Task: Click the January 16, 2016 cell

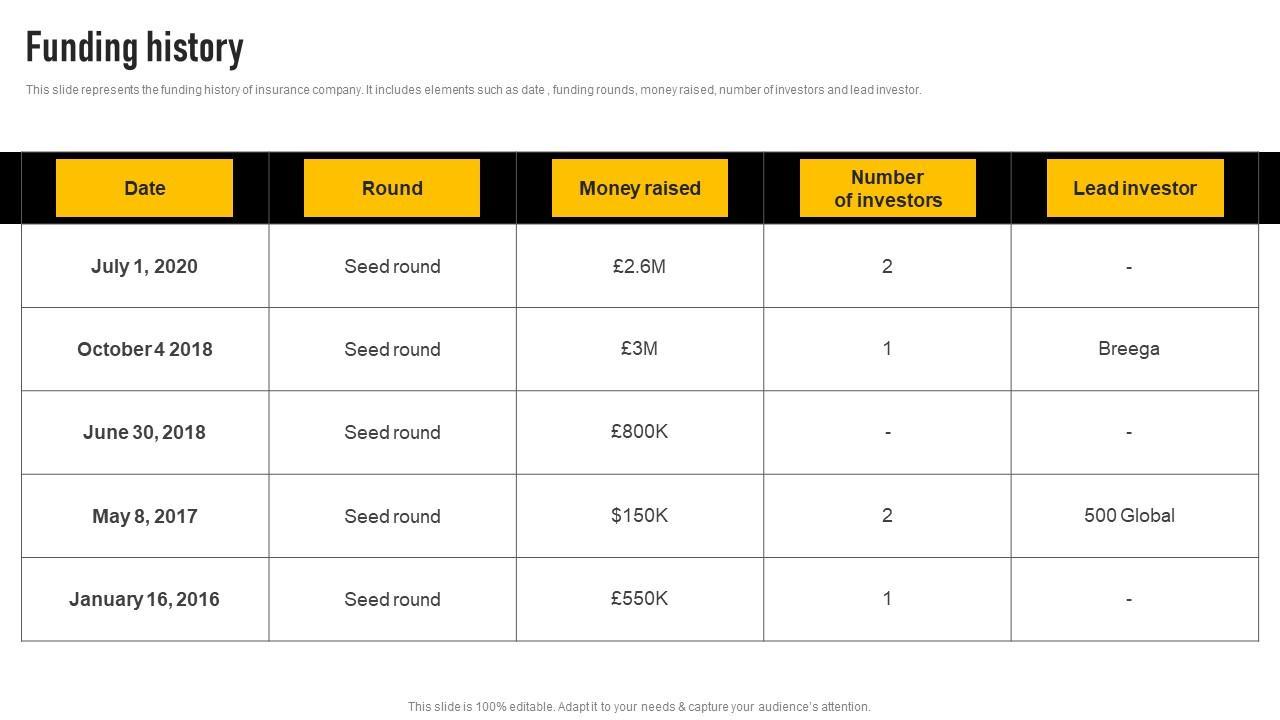Action: point(144,599)
